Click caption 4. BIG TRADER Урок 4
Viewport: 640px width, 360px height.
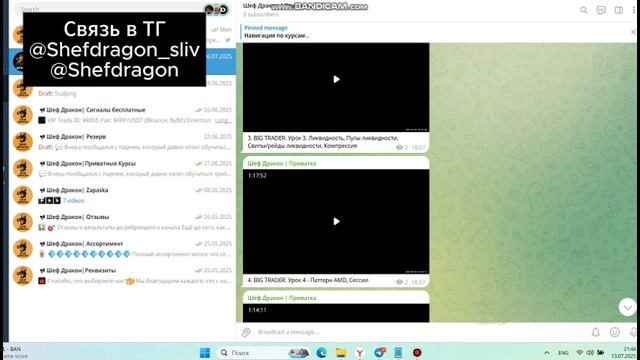[x=308, y=280]
